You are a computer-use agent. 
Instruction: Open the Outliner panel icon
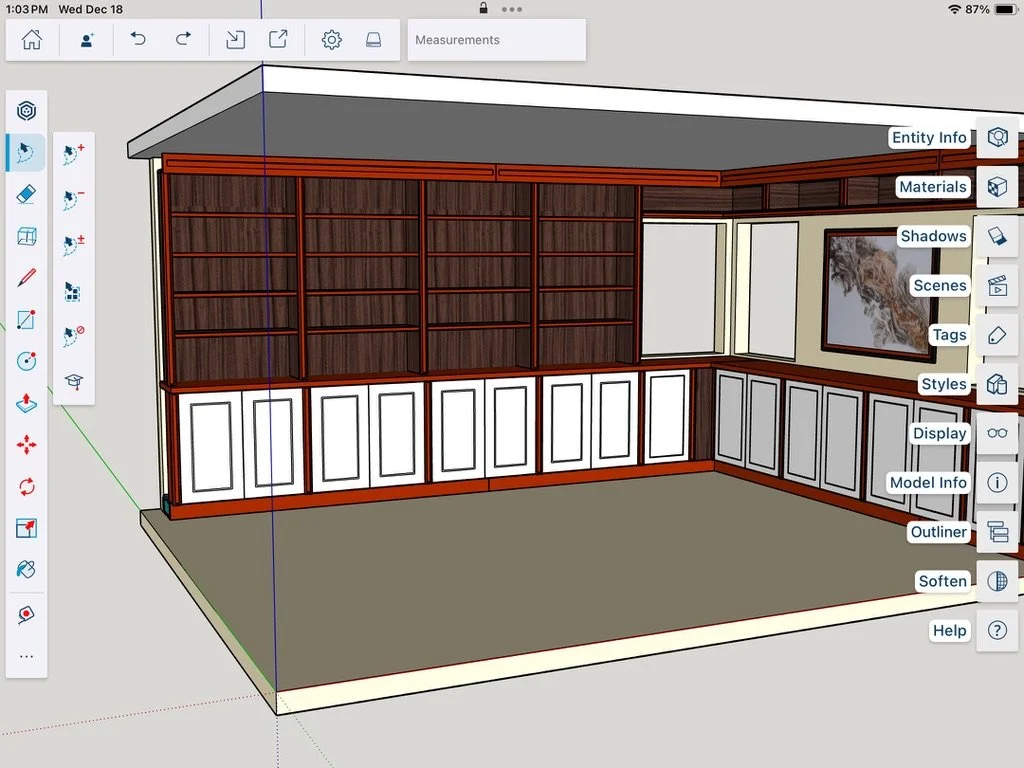coord(997,532)
